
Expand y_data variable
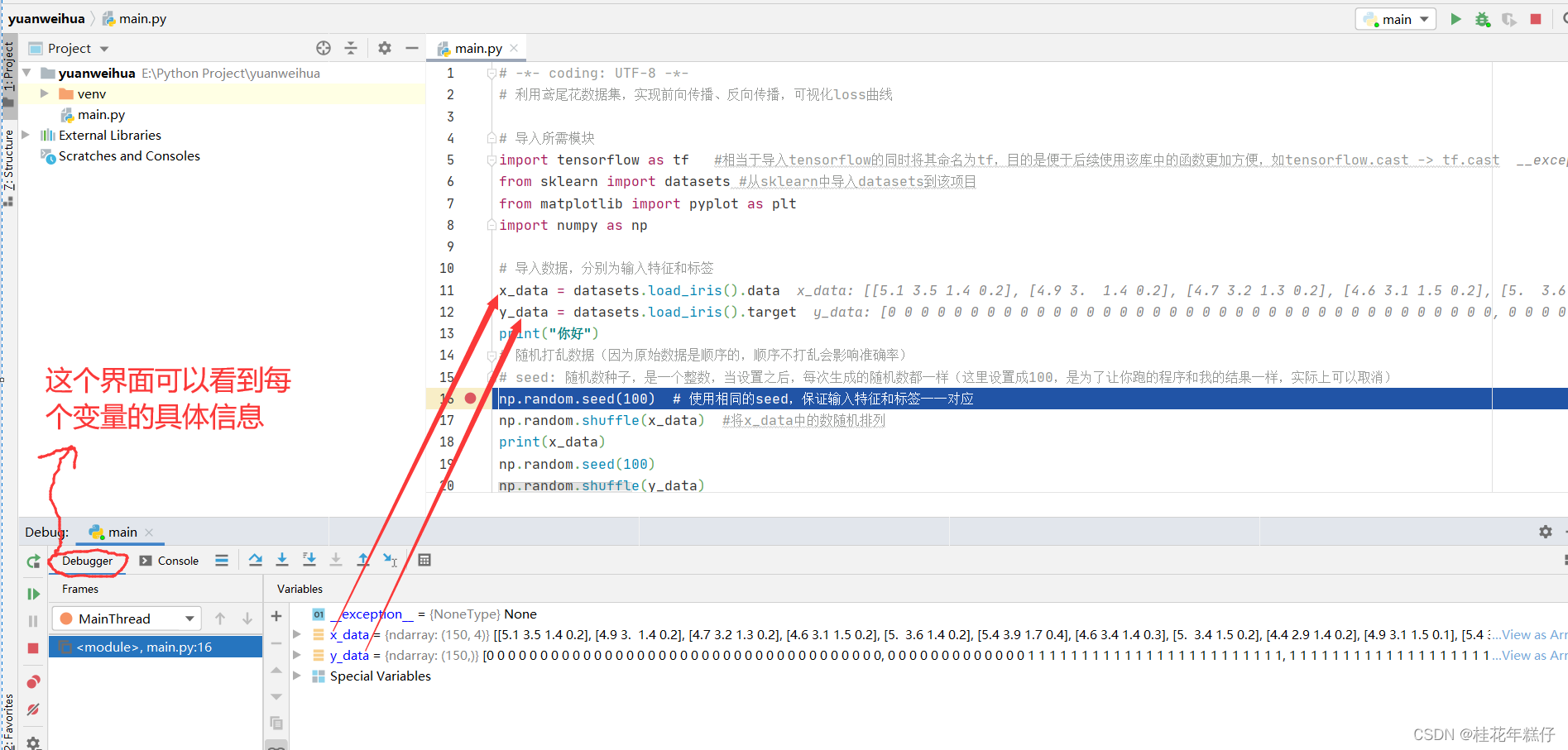coord(297,655)
